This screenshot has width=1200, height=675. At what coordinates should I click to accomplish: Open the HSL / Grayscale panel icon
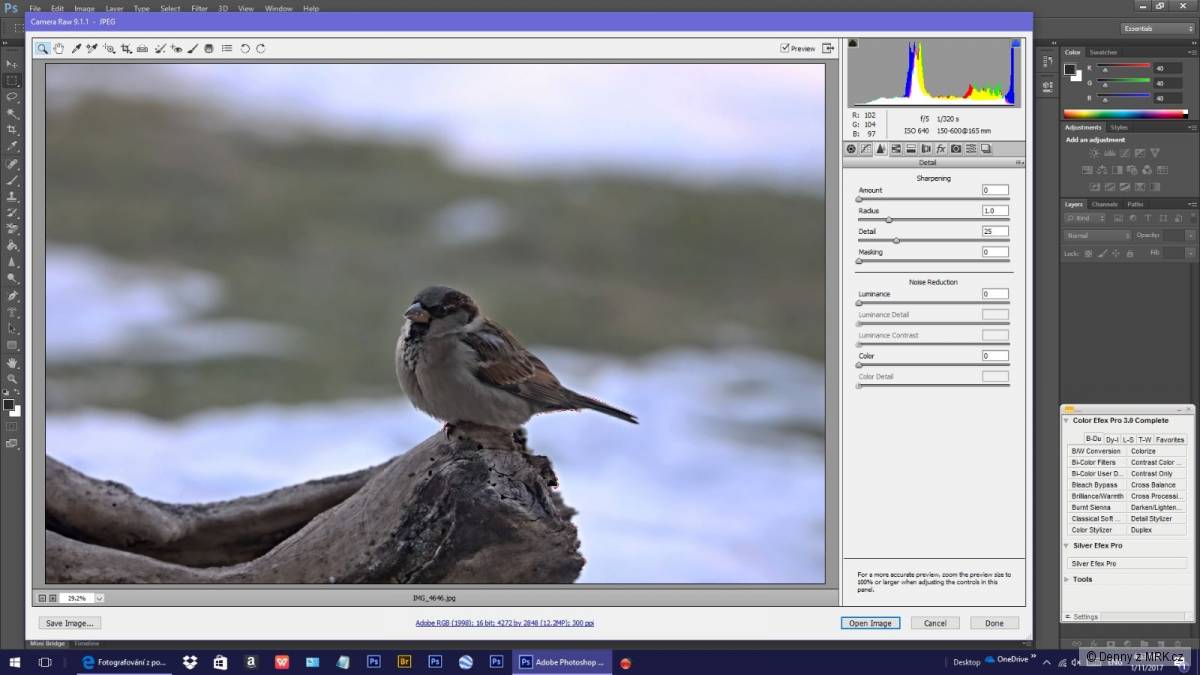tap(896, 149)
